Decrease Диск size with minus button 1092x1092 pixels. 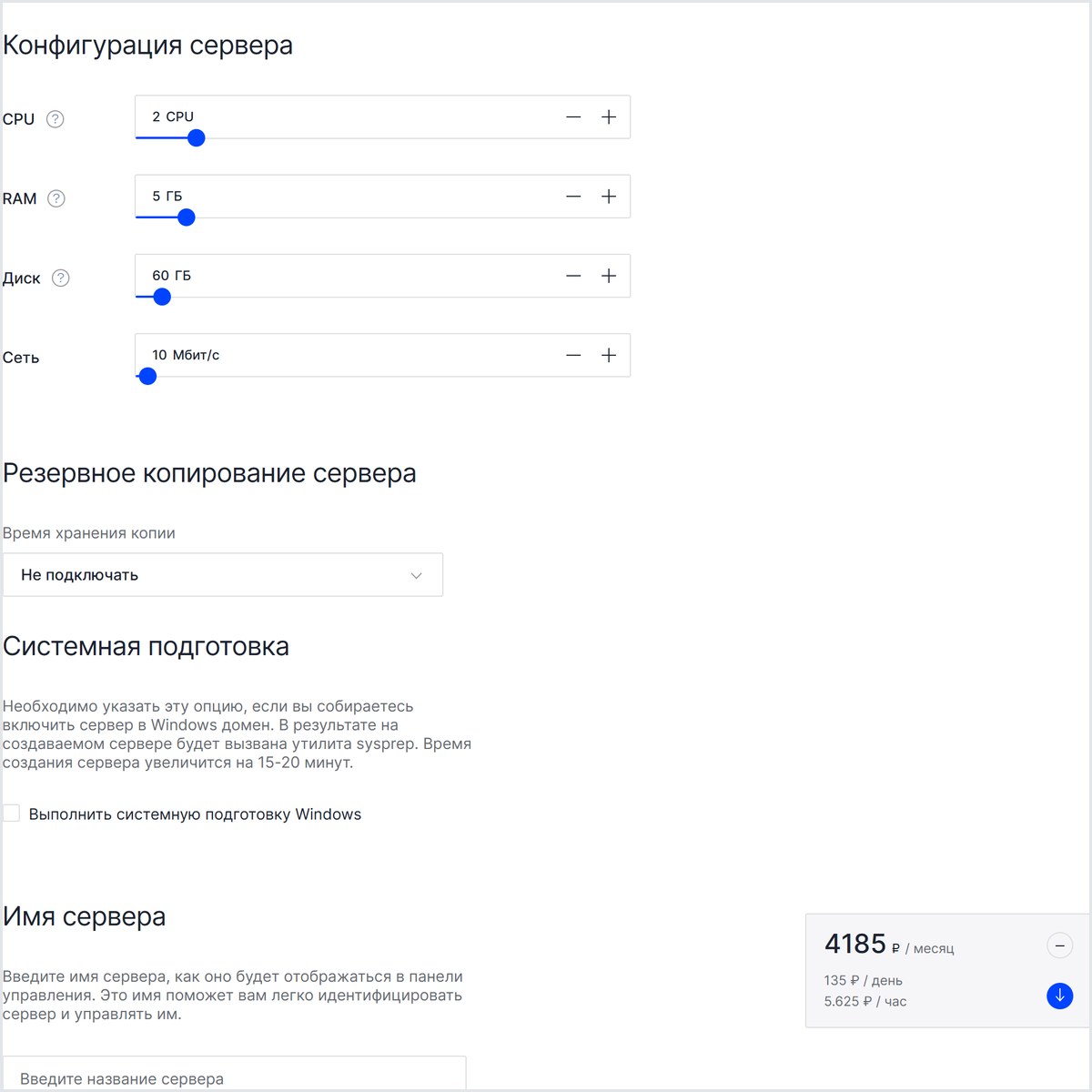point(573,276)
